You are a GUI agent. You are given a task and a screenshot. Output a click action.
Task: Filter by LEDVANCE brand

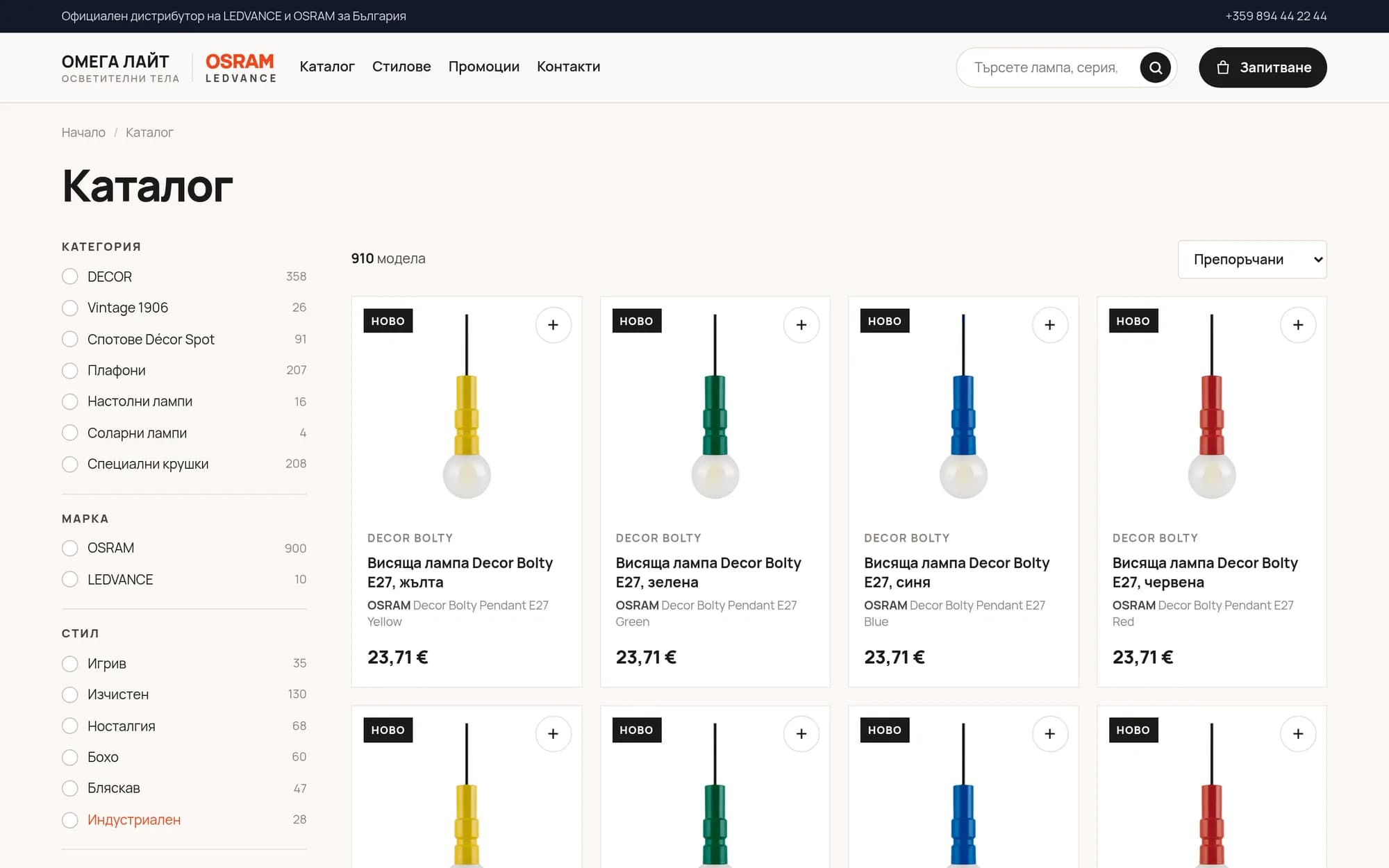point(183,579)
